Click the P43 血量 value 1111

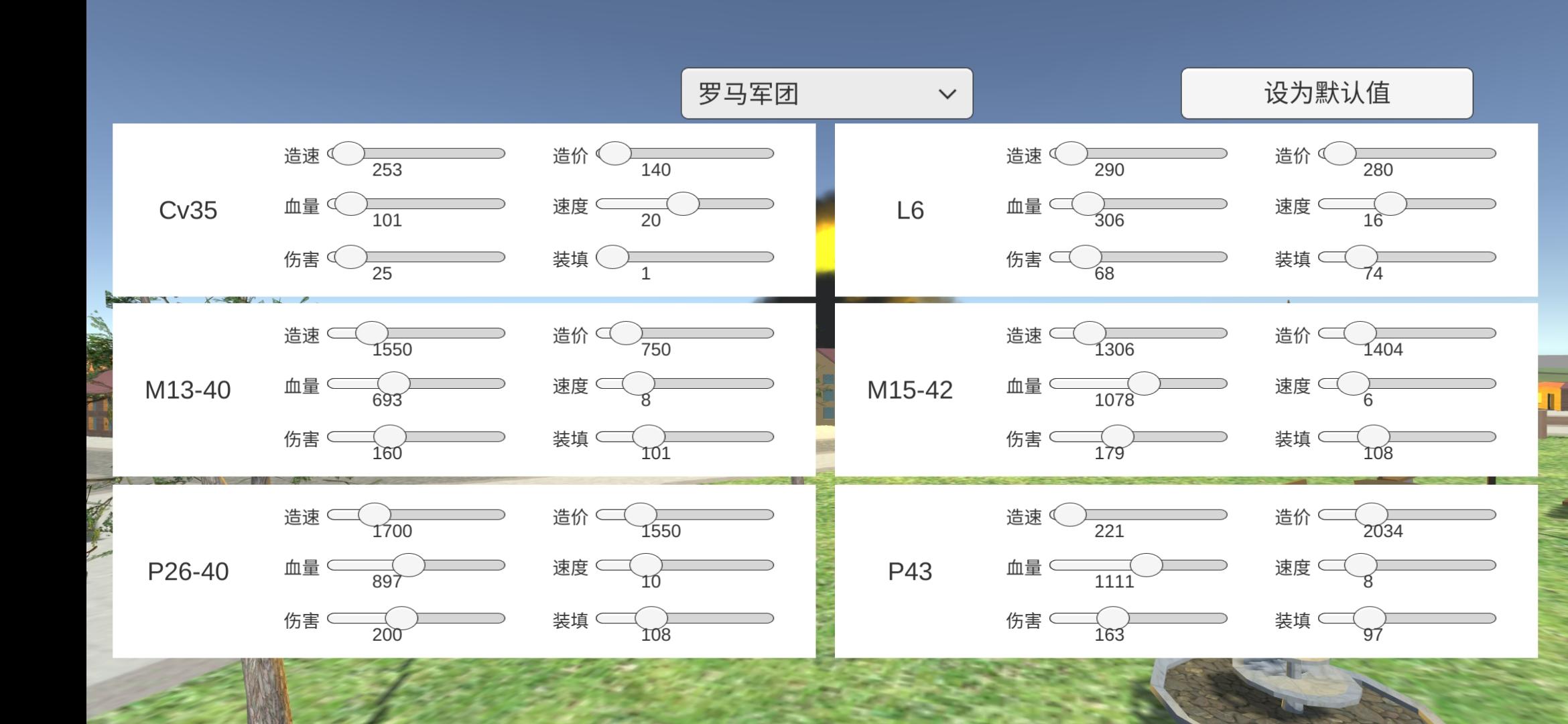point(1114,582)
